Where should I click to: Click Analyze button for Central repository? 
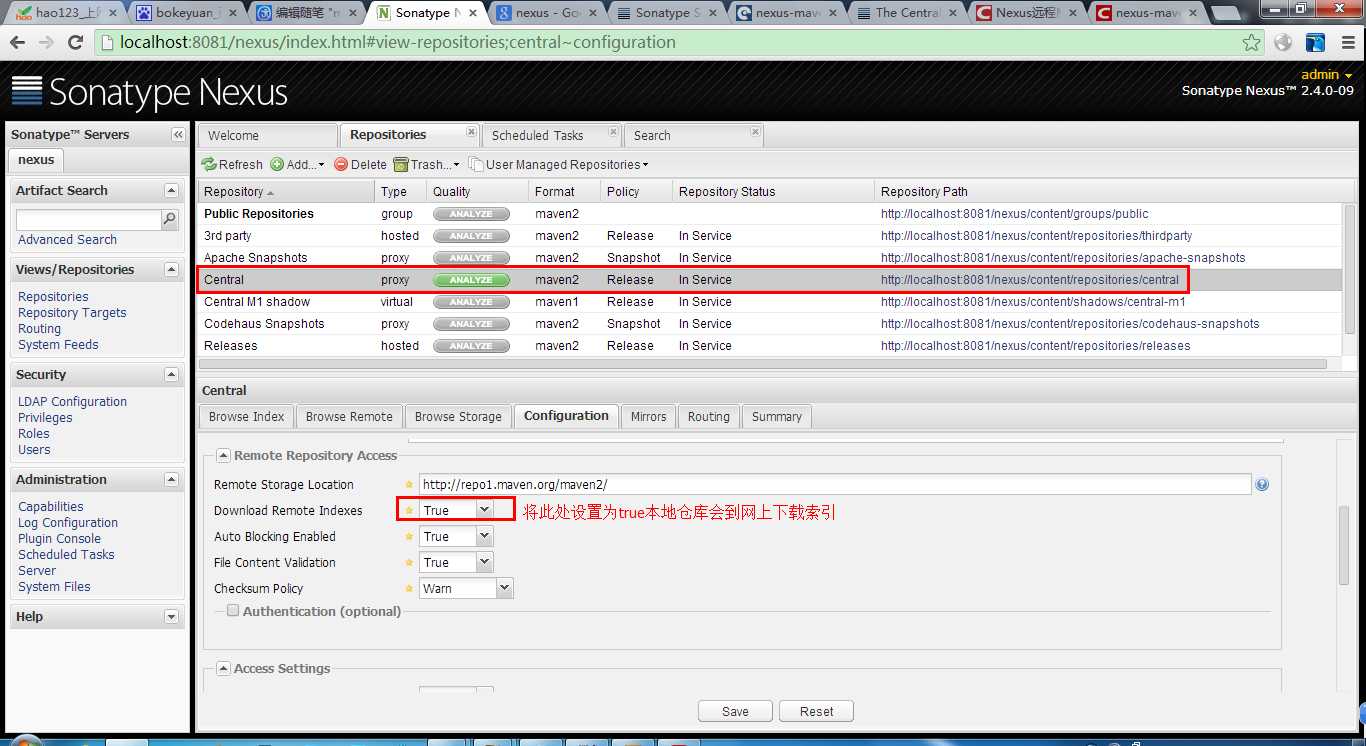click(x=471, y=280)
